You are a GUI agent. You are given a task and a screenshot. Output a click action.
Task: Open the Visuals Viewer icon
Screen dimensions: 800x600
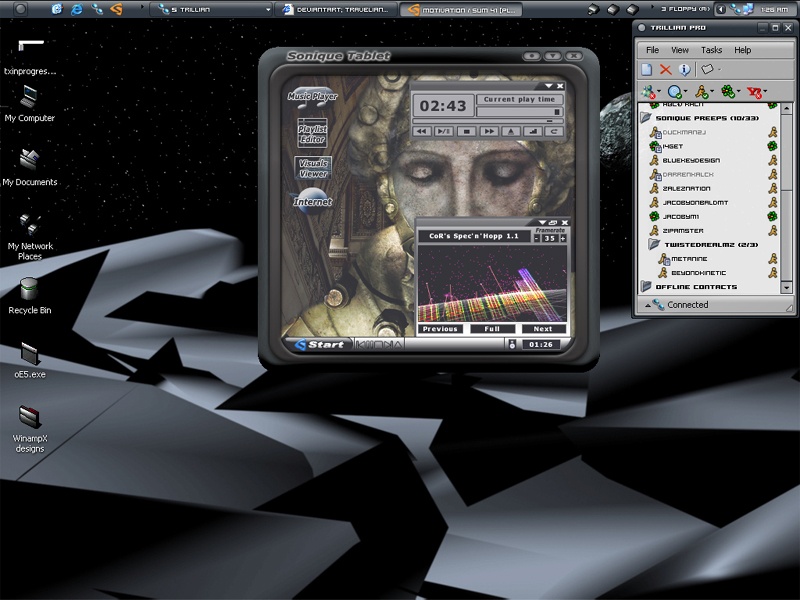pyautogui.click(x=313, y=168)
